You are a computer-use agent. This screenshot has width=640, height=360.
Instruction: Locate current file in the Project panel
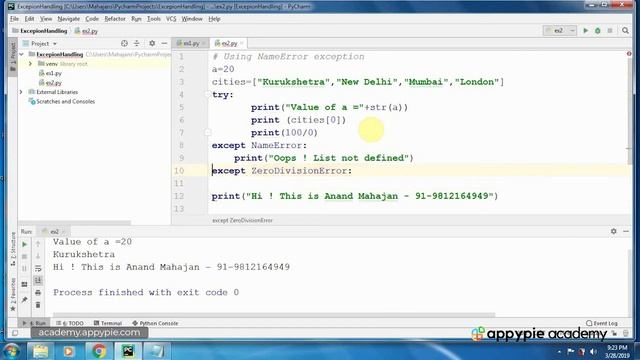pos(124,43)
